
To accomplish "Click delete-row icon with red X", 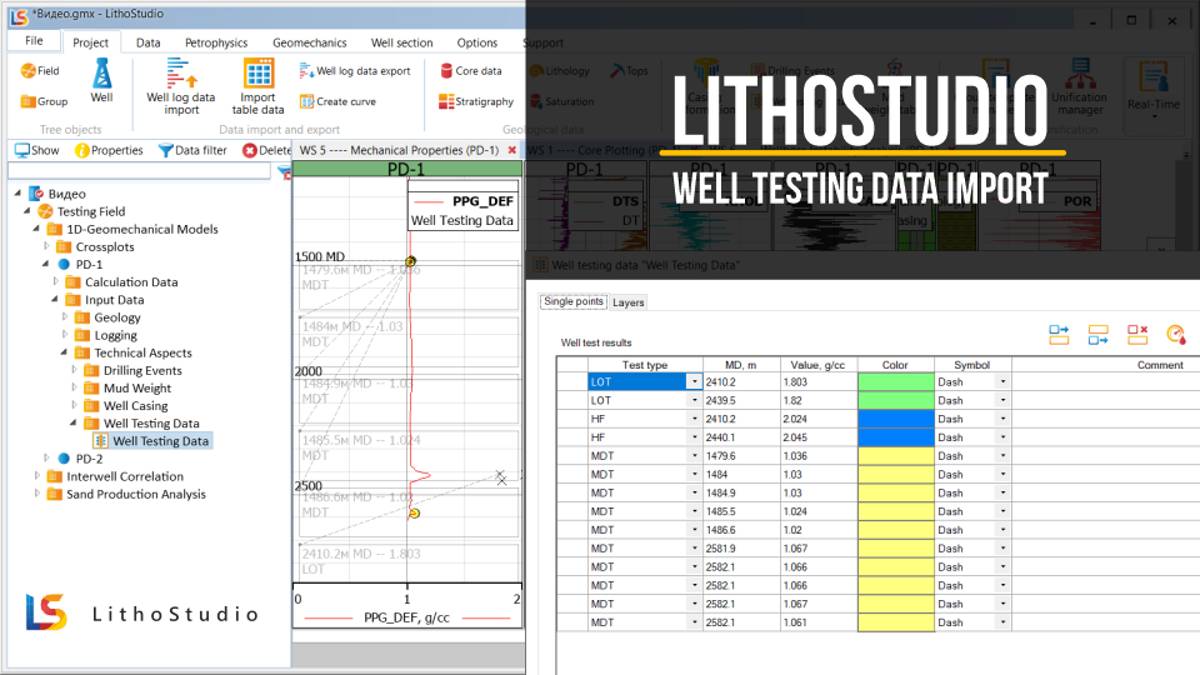I will click(1137, 335).
